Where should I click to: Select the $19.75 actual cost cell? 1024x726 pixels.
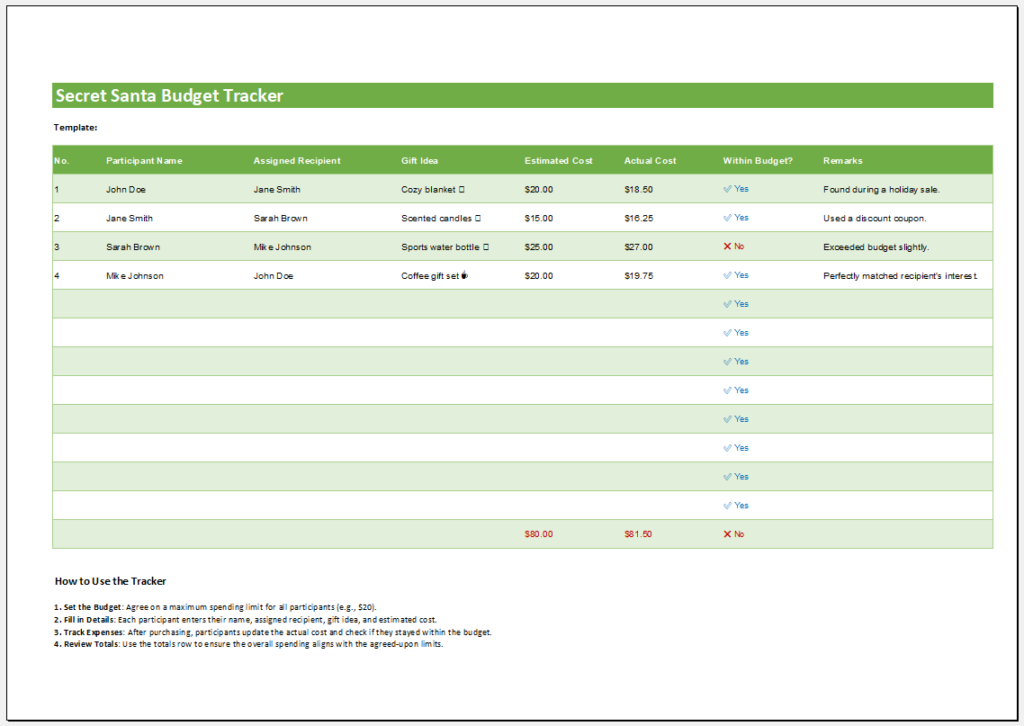639,276
